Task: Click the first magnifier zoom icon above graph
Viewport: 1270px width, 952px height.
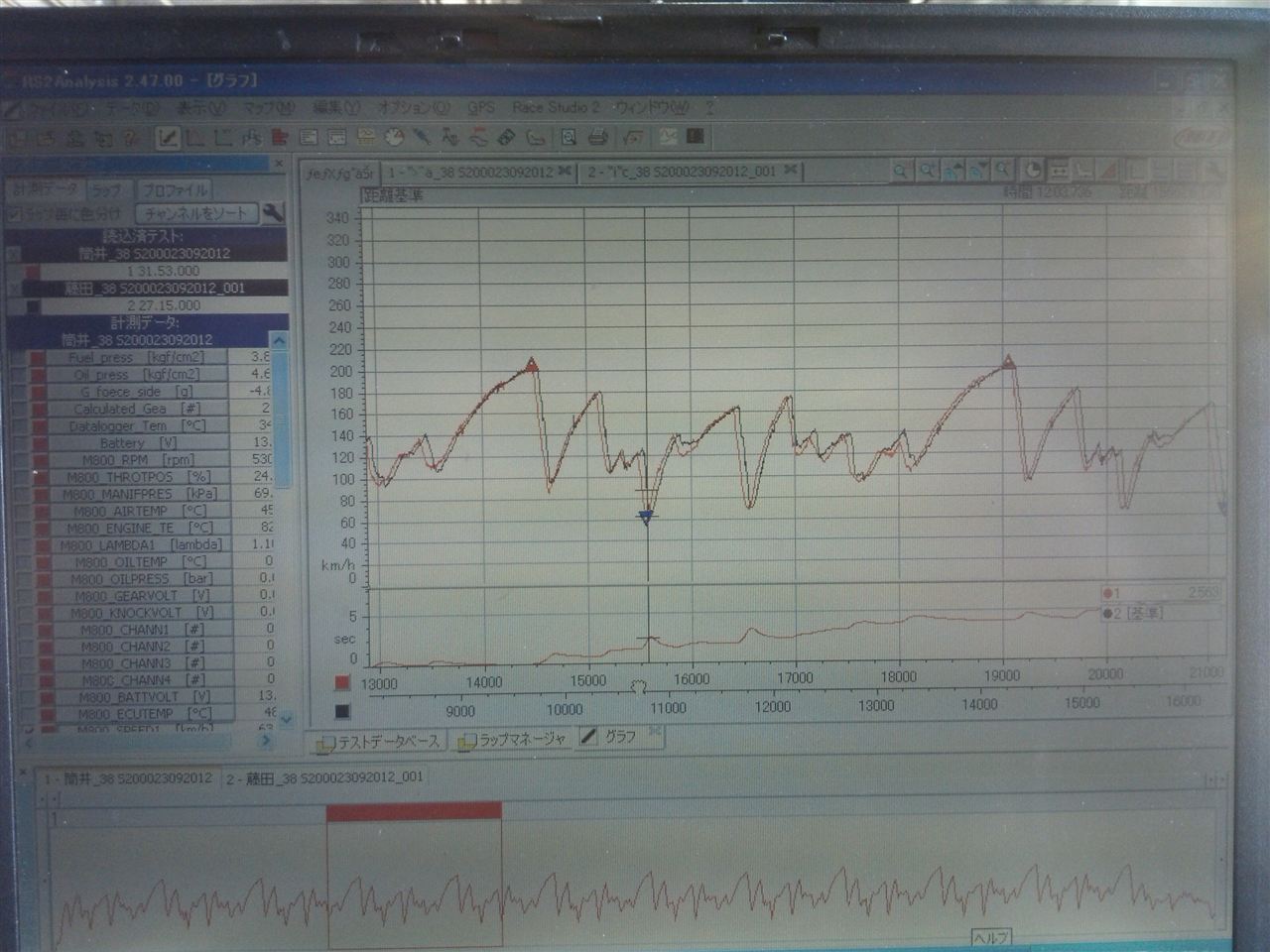Action: click(x=900, y=171)
